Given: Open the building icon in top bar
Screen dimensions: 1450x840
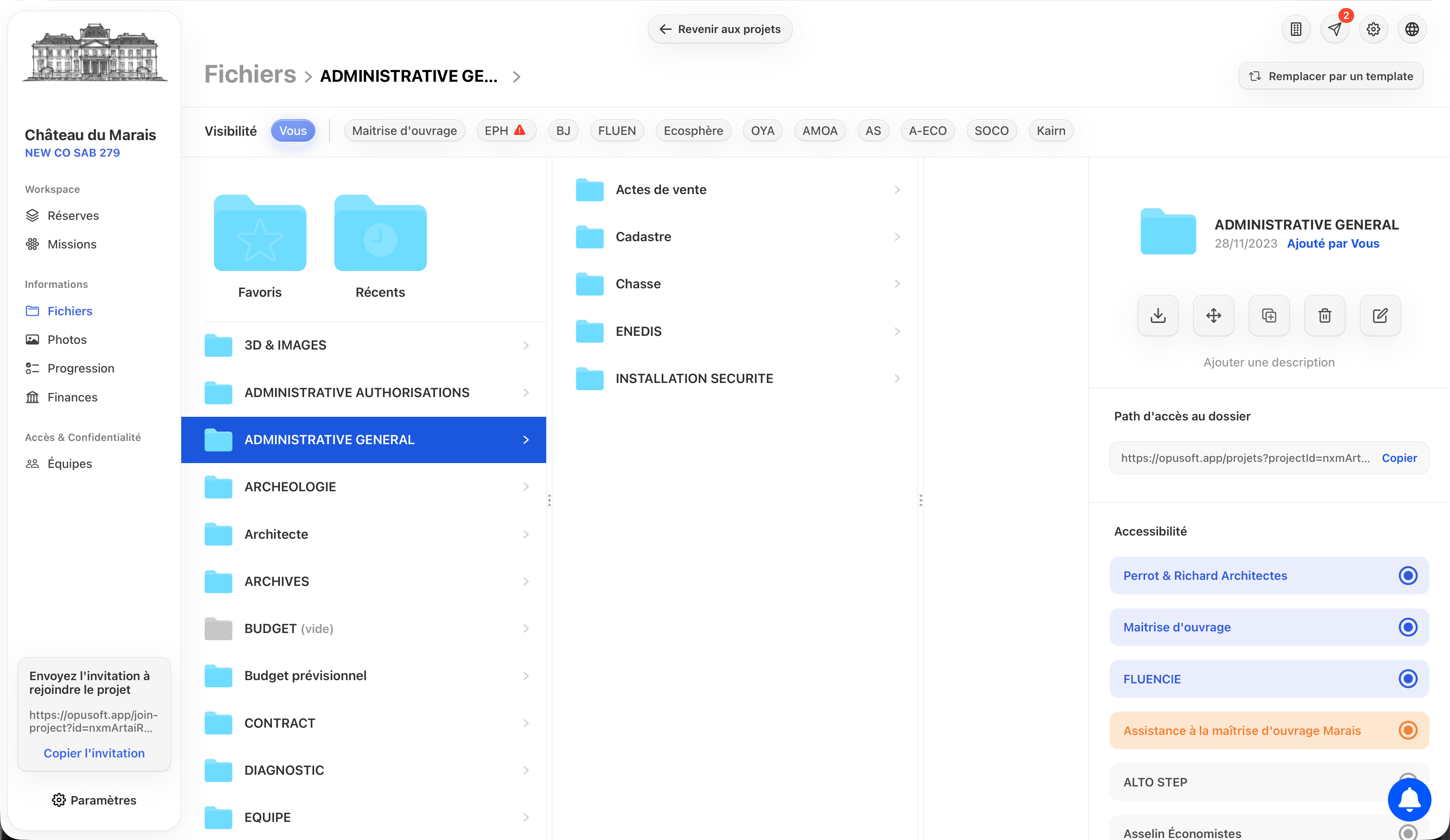Looking at the screenshot, I should pyautogui.click(x=1296, y=29).
